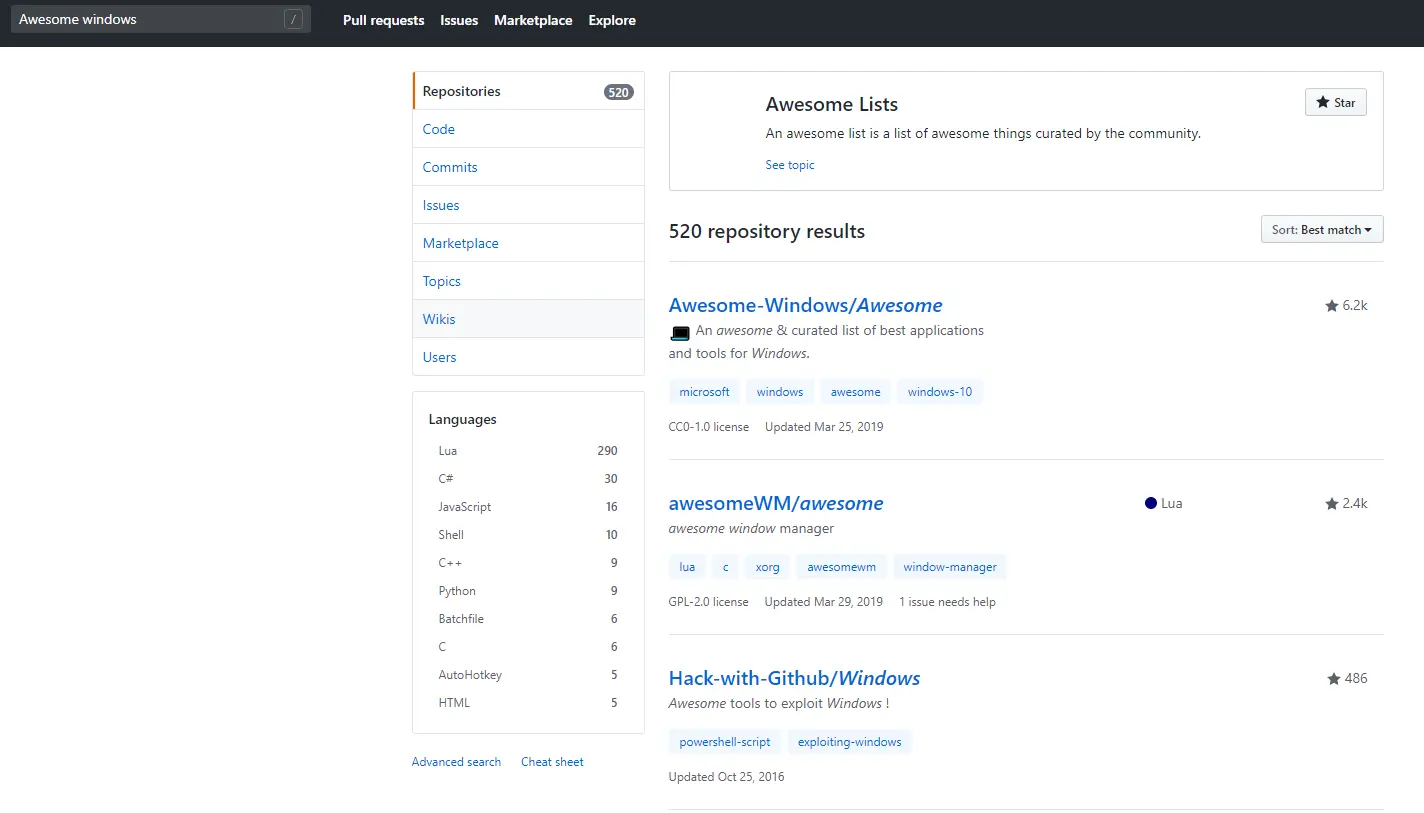Image resolution: width=1424 pixels, height=813 pixels.
Task: Filter results by C# language
Action: tap(528, 479)
